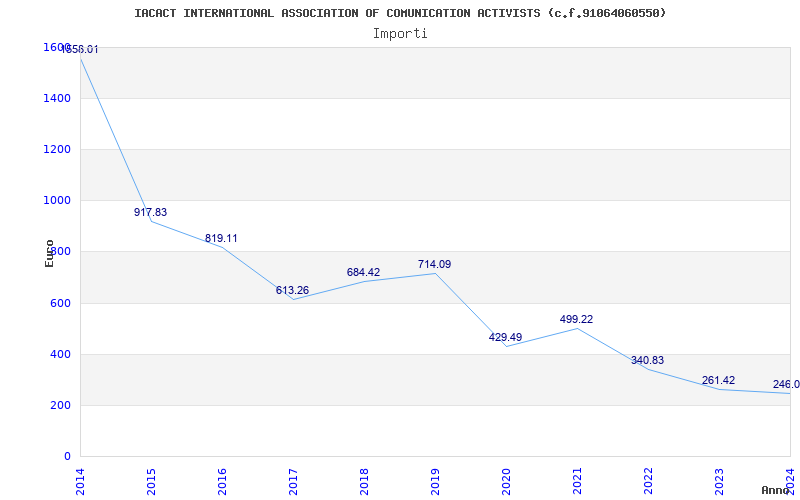Click the chart title with IACACT name
The height and width of the screenshot is (500, 800).
400,13
